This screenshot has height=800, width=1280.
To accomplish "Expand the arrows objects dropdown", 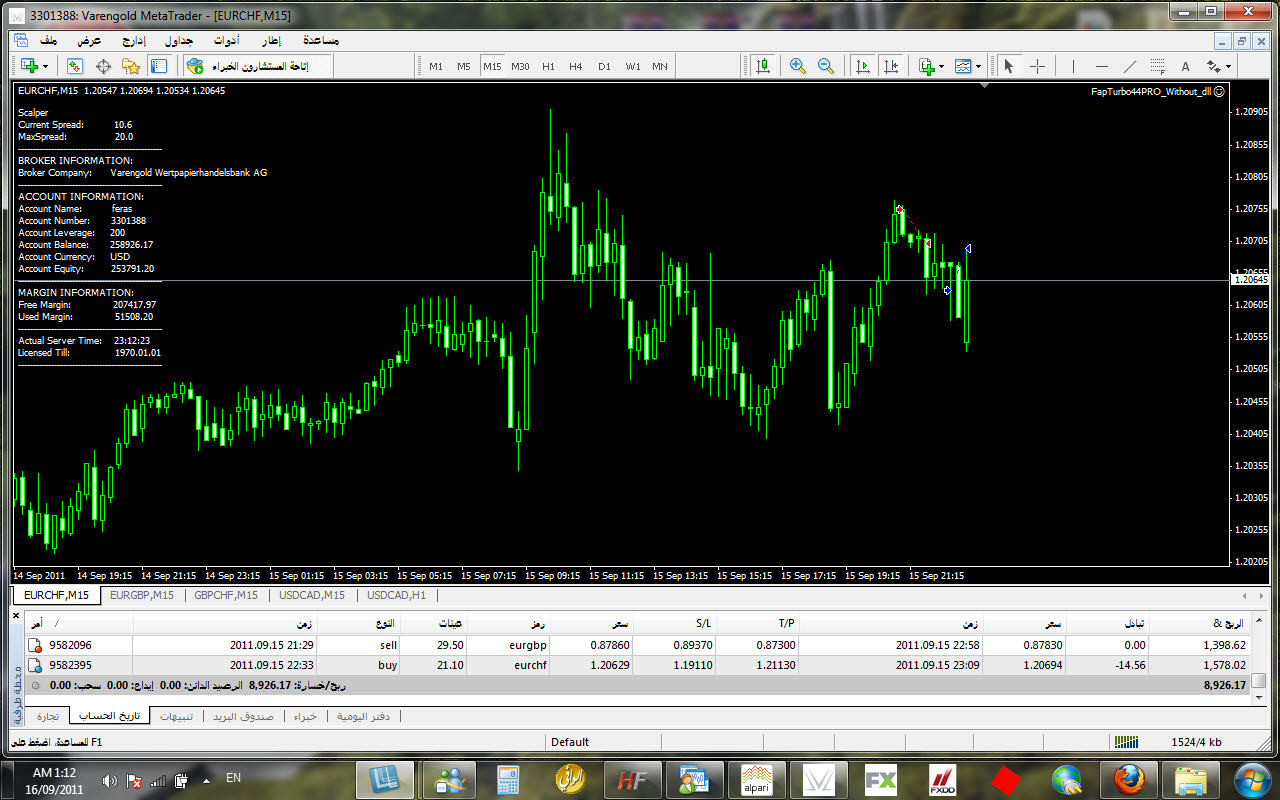I will pyautogui.click(x=1229, y=67).
